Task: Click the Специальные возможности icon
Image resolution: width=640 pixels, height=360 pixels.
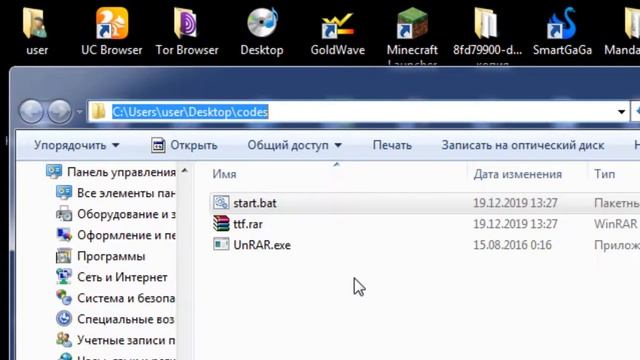Action: click(64, 318)
